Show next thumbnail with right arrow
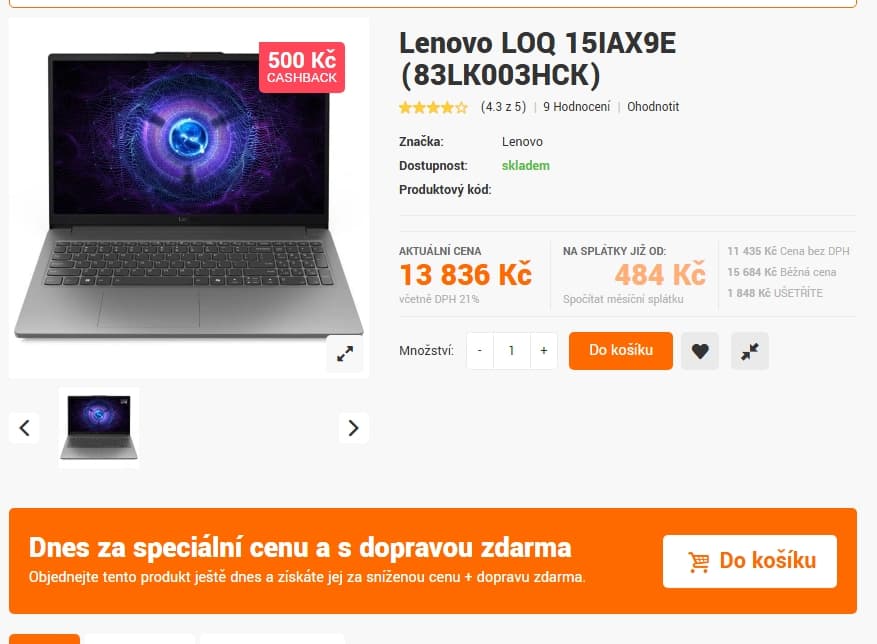This screenshot has width=877, height=644. 353,428
